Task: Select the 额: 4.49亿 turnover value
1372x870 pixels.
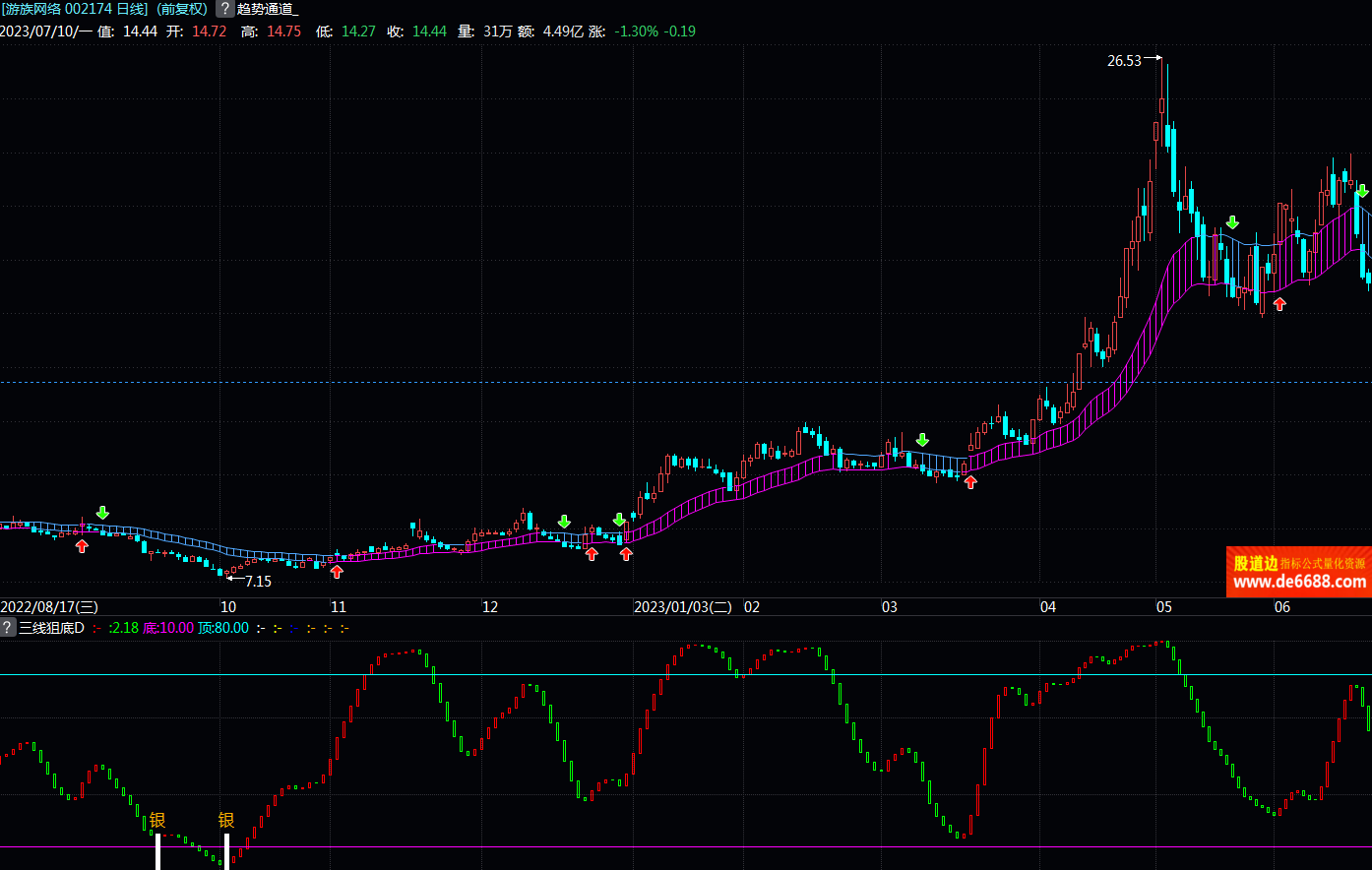Action: pyautogui.click(x=551, y=31)
